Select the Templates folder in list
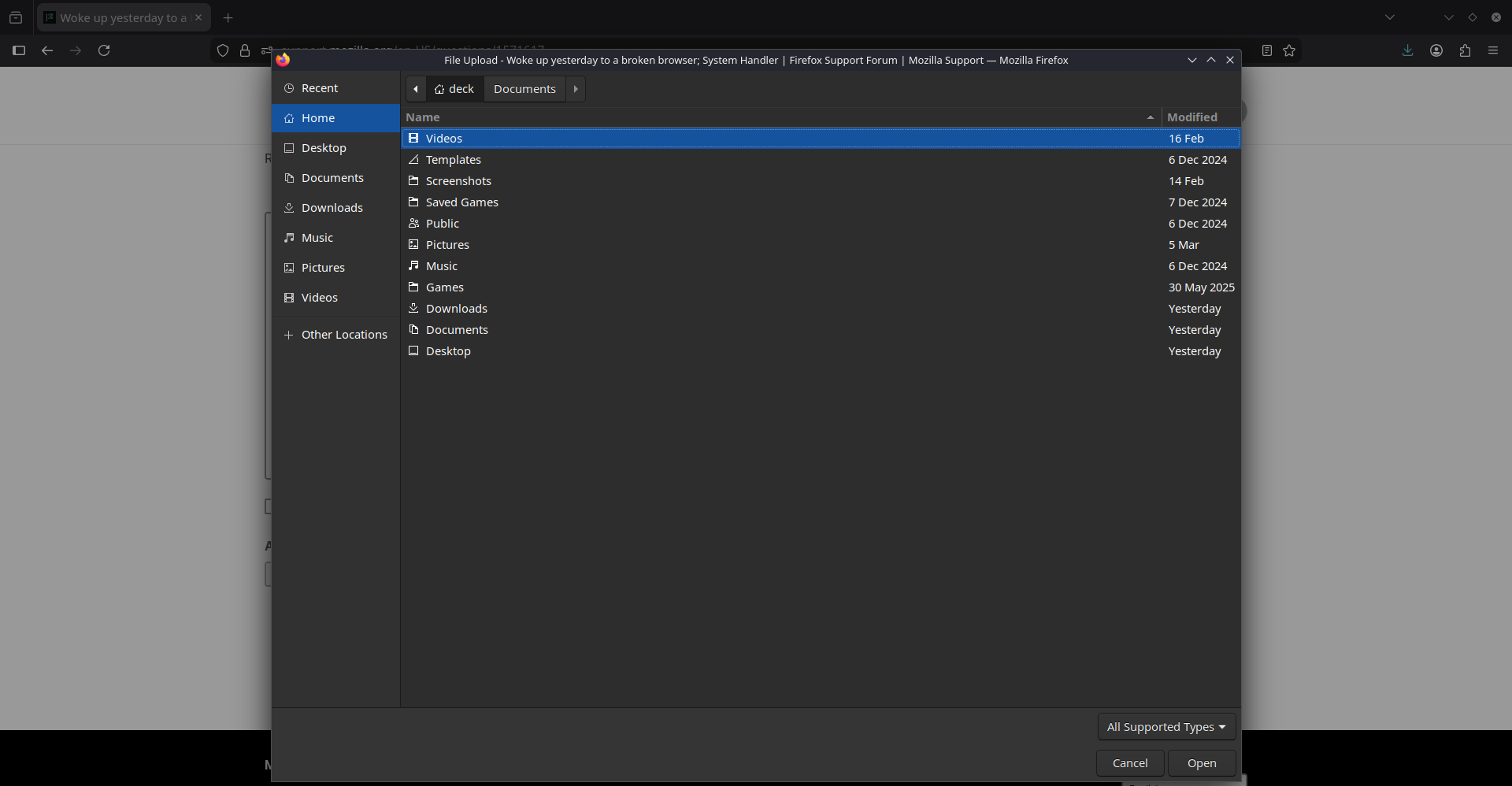This screenshot has width=1512, height=786. pyautogui.click(x=453, y=160)
